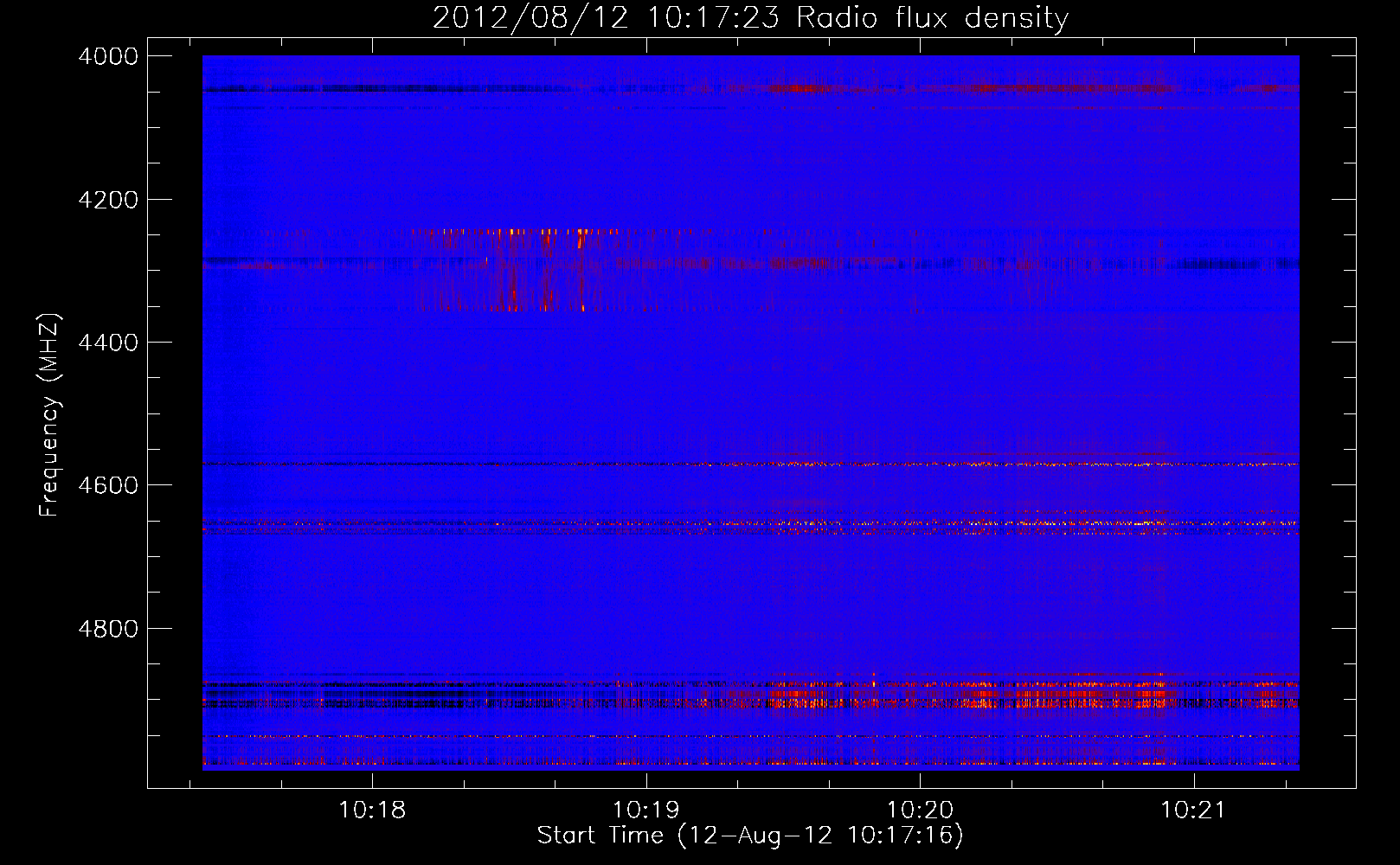This screenshot has width=1400, height=865.
Task: Select the 4800 frequency tick label
Action: 108,628
